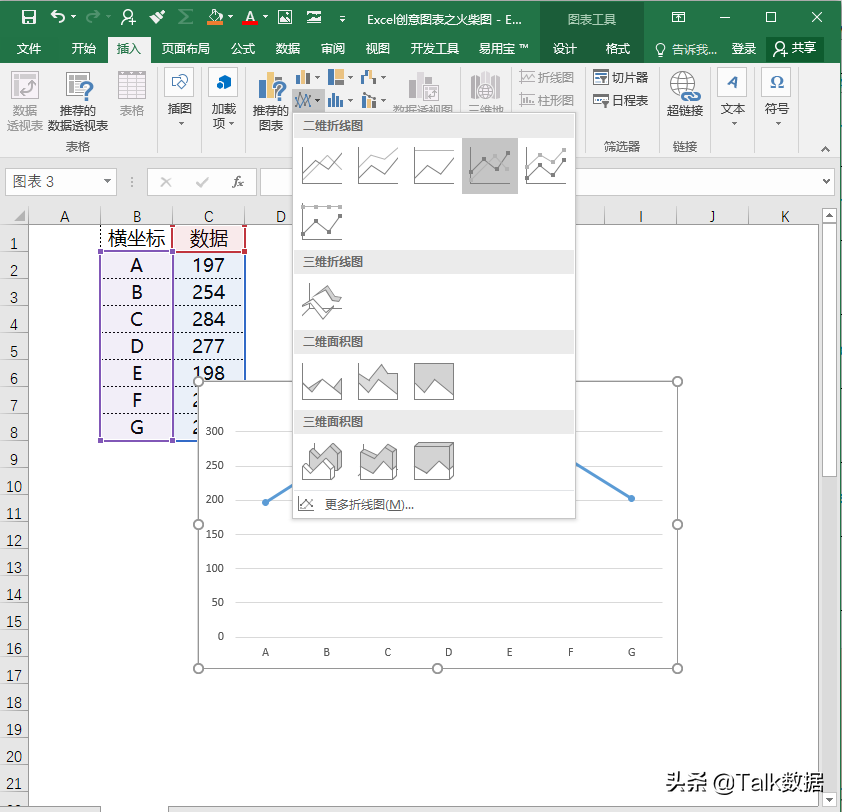The image size is (842, 812).
Task: Open the 格式 chart tools tab
Action: pyautogui.click(x=618, y=49)
